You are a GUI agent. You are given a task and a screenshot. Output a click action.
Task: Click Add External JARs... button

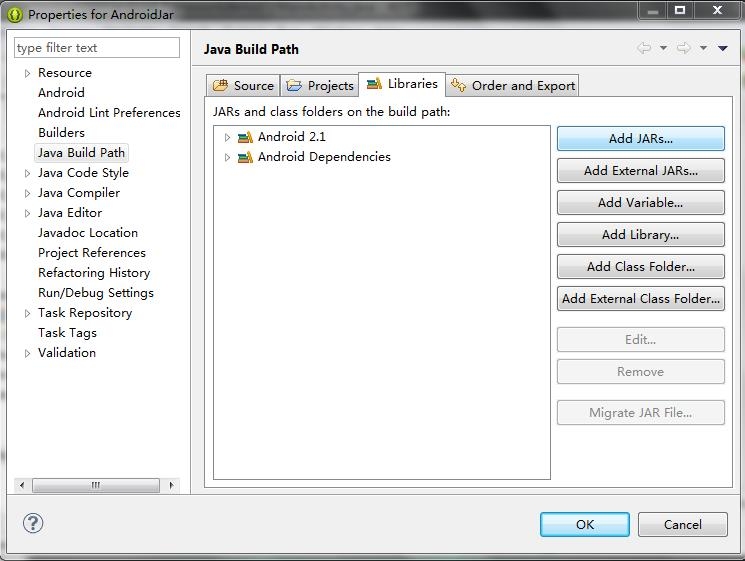coord(640,171)
